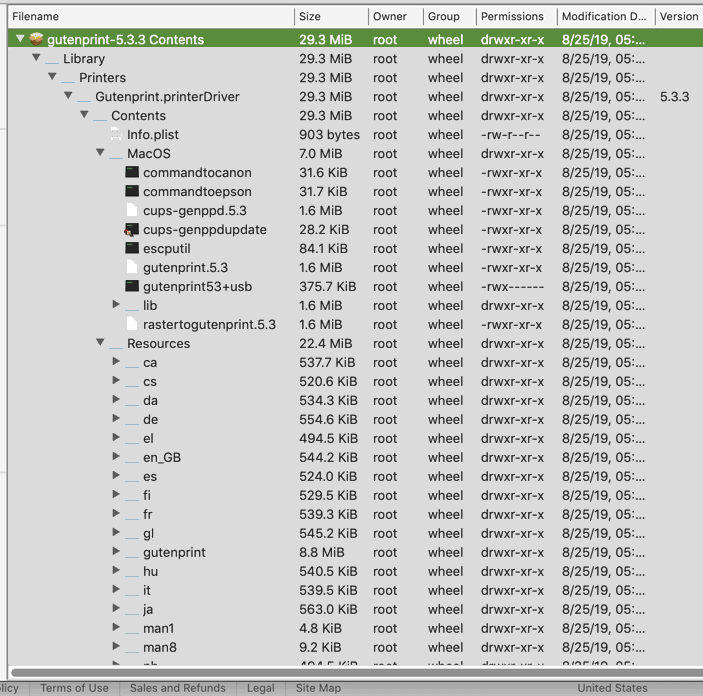Click the Printers folder icon
This screenshot has height=696, width=703.
(x=68, y=80)
